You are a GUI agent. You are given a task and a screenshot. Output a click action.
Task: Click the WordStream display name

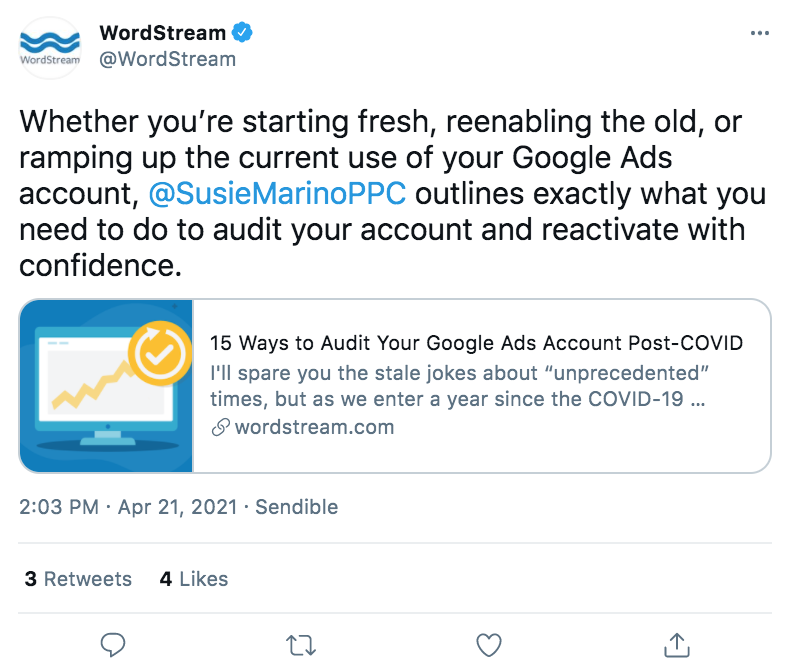[x=162, y=33]
